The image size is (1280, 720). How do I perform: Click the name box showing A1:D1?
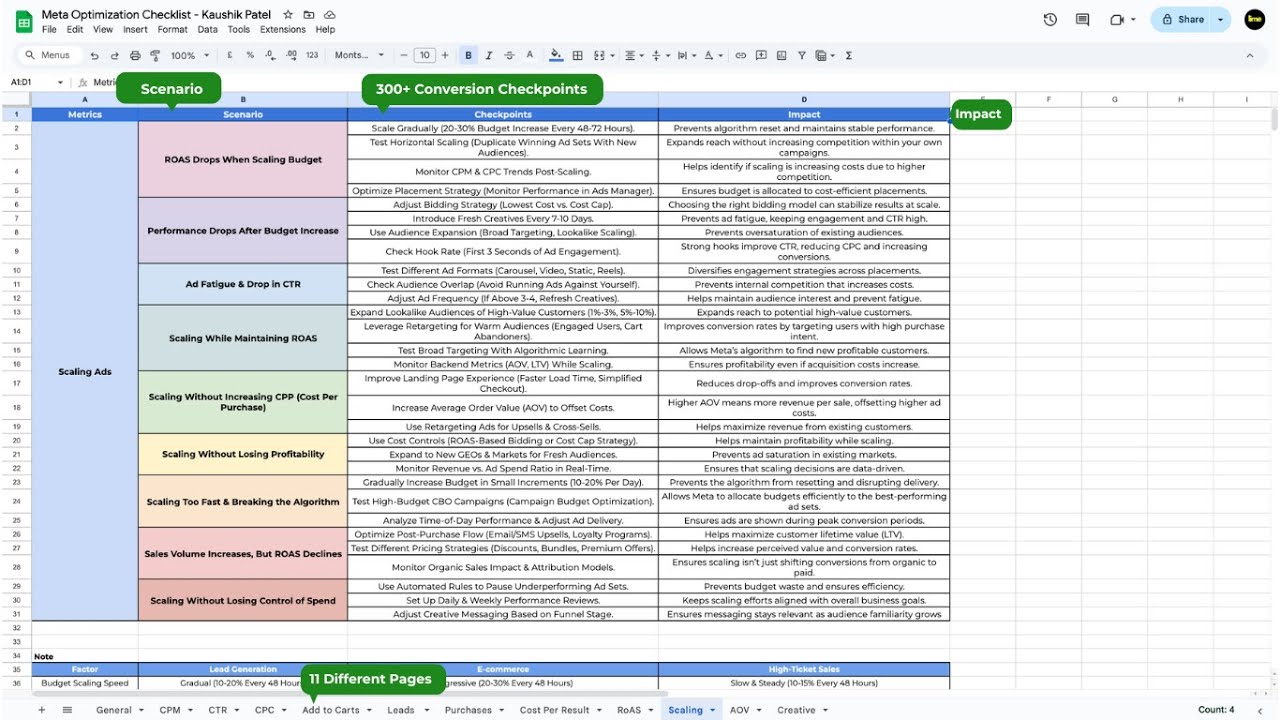[22, 83]
